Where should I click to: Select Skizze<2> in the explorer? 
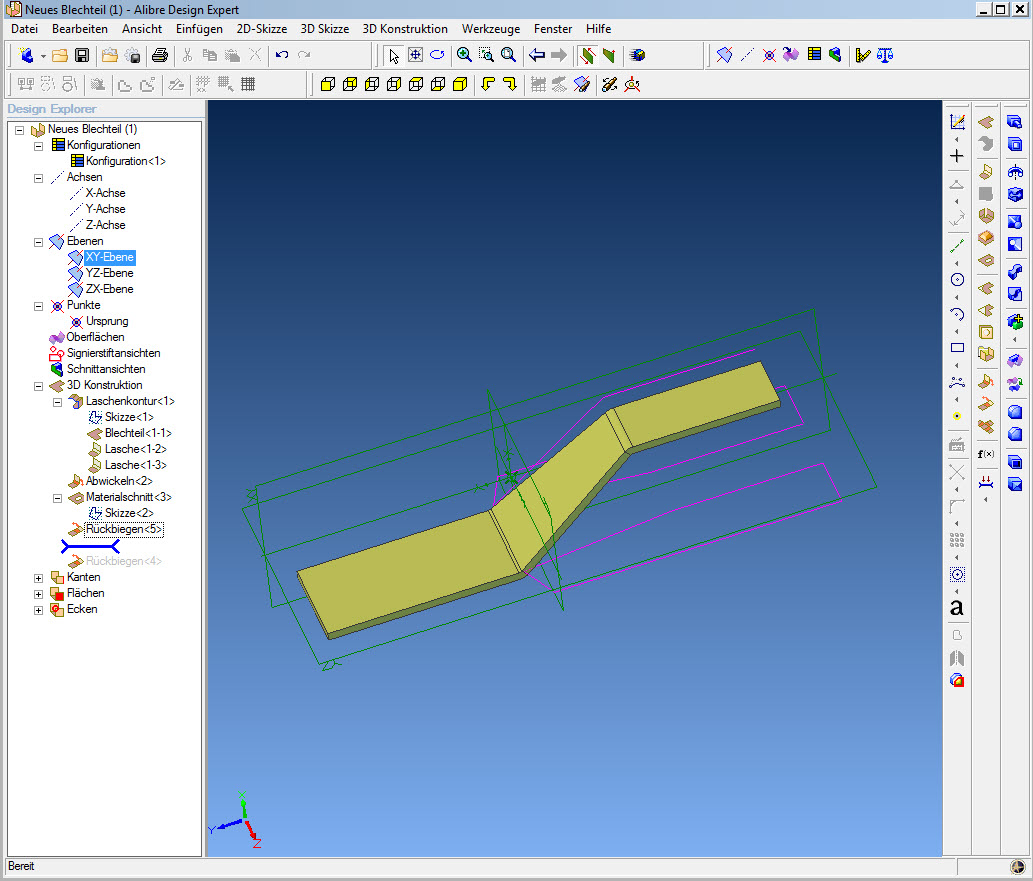(x=129, y=513)
